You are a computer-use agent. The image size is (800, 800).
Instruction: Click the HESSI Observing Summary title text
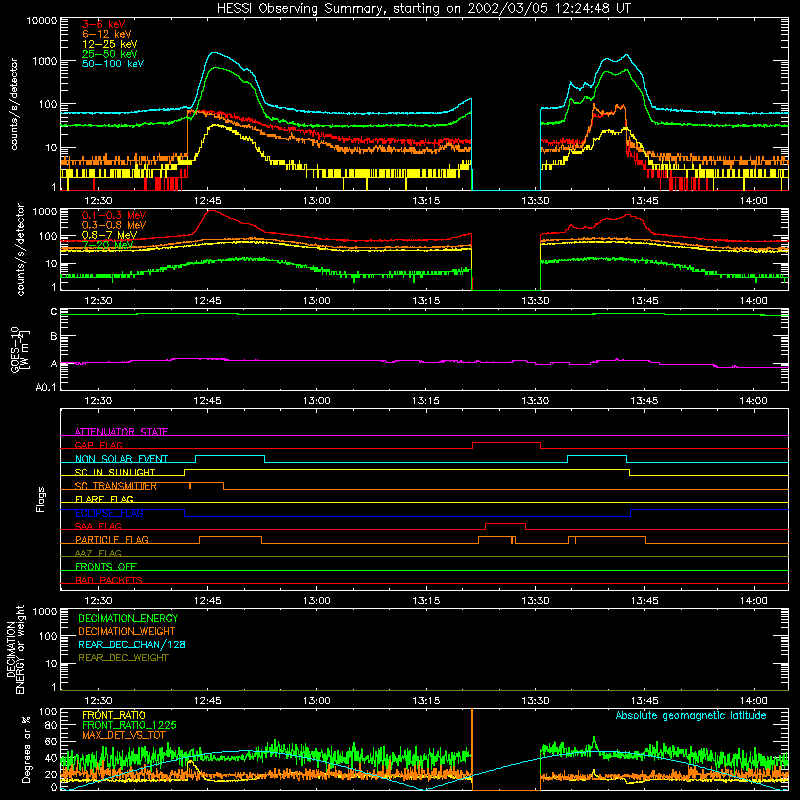pos(423,9)
